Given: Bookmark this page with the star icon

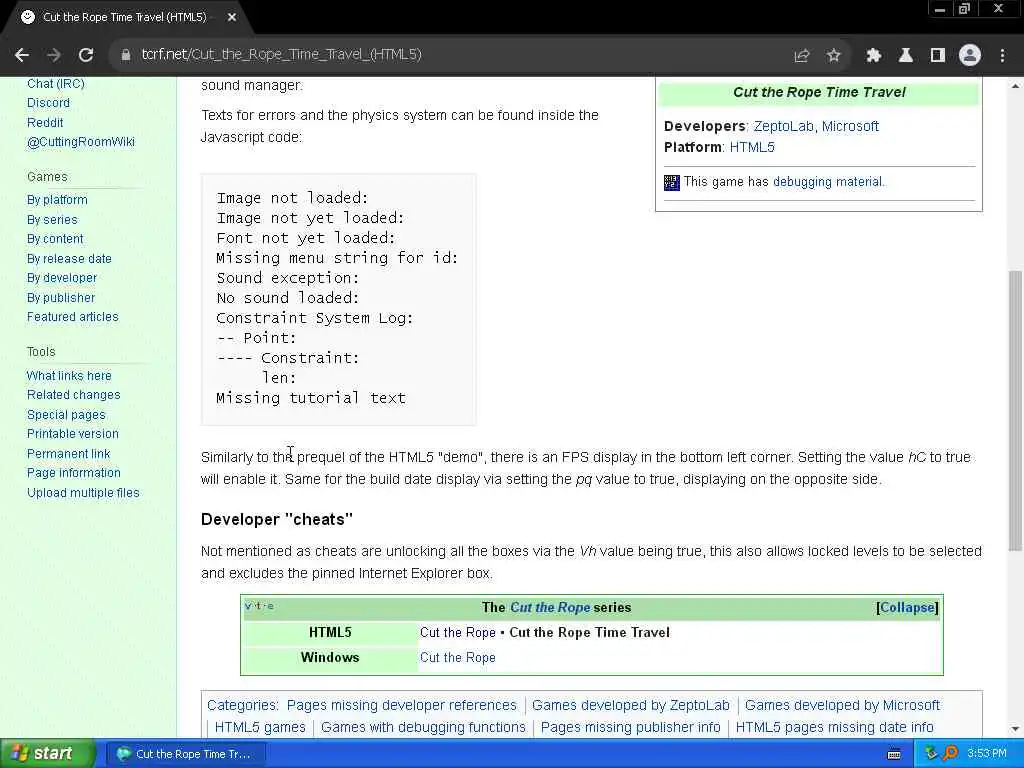Looking at the screenshot, I should [x=833, y=56].
